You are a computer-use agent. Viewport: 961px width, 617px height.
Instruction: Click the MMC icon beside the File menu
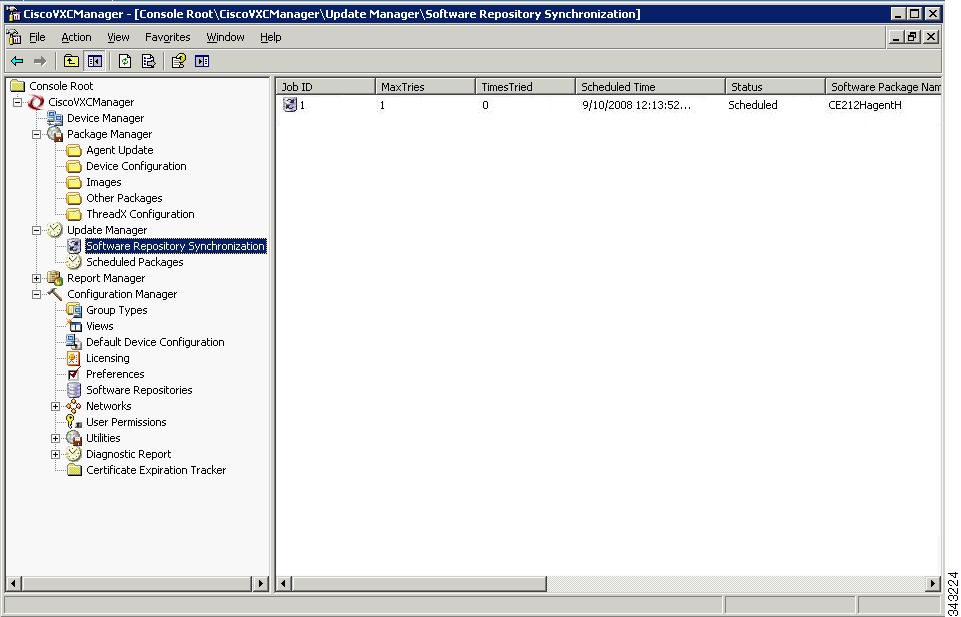click(14, 37)
